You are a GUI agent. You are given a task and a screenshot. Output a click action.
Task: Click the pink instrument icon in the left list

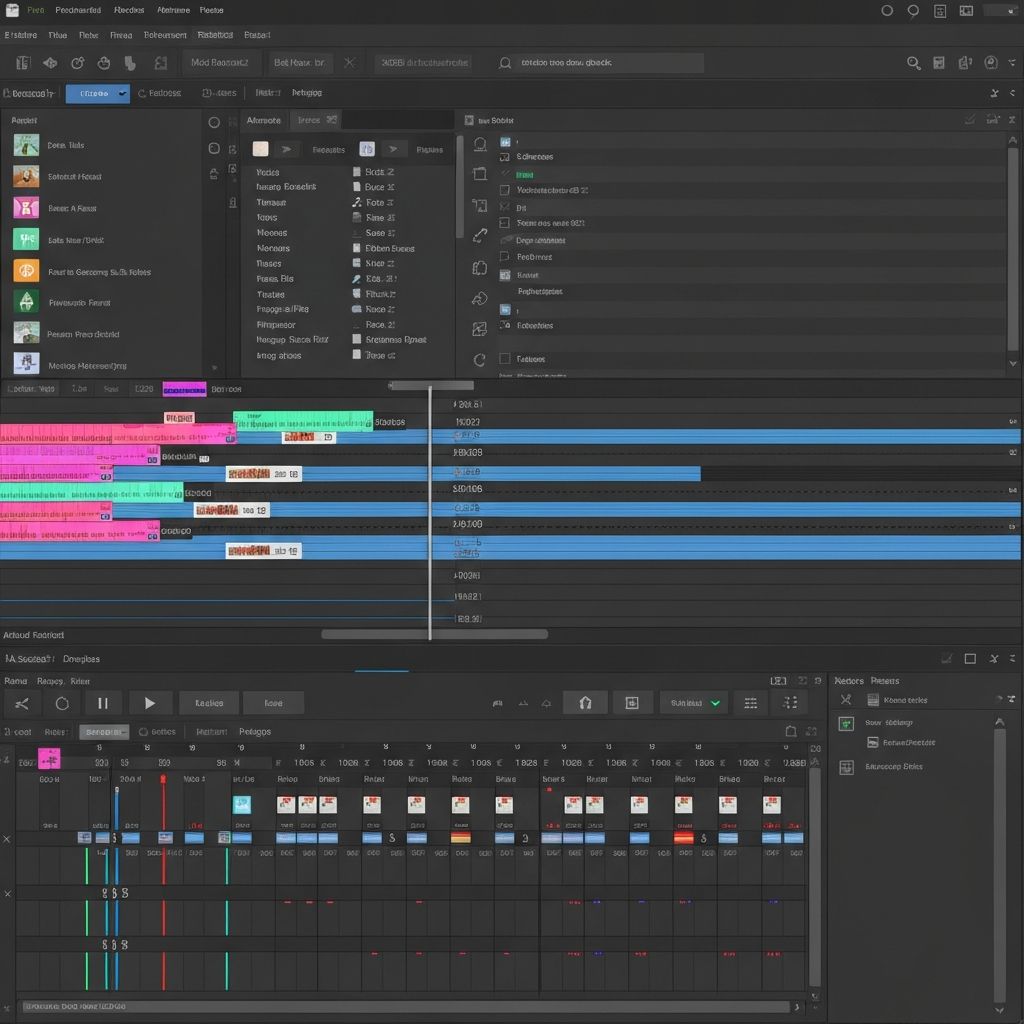coord(26,208)
